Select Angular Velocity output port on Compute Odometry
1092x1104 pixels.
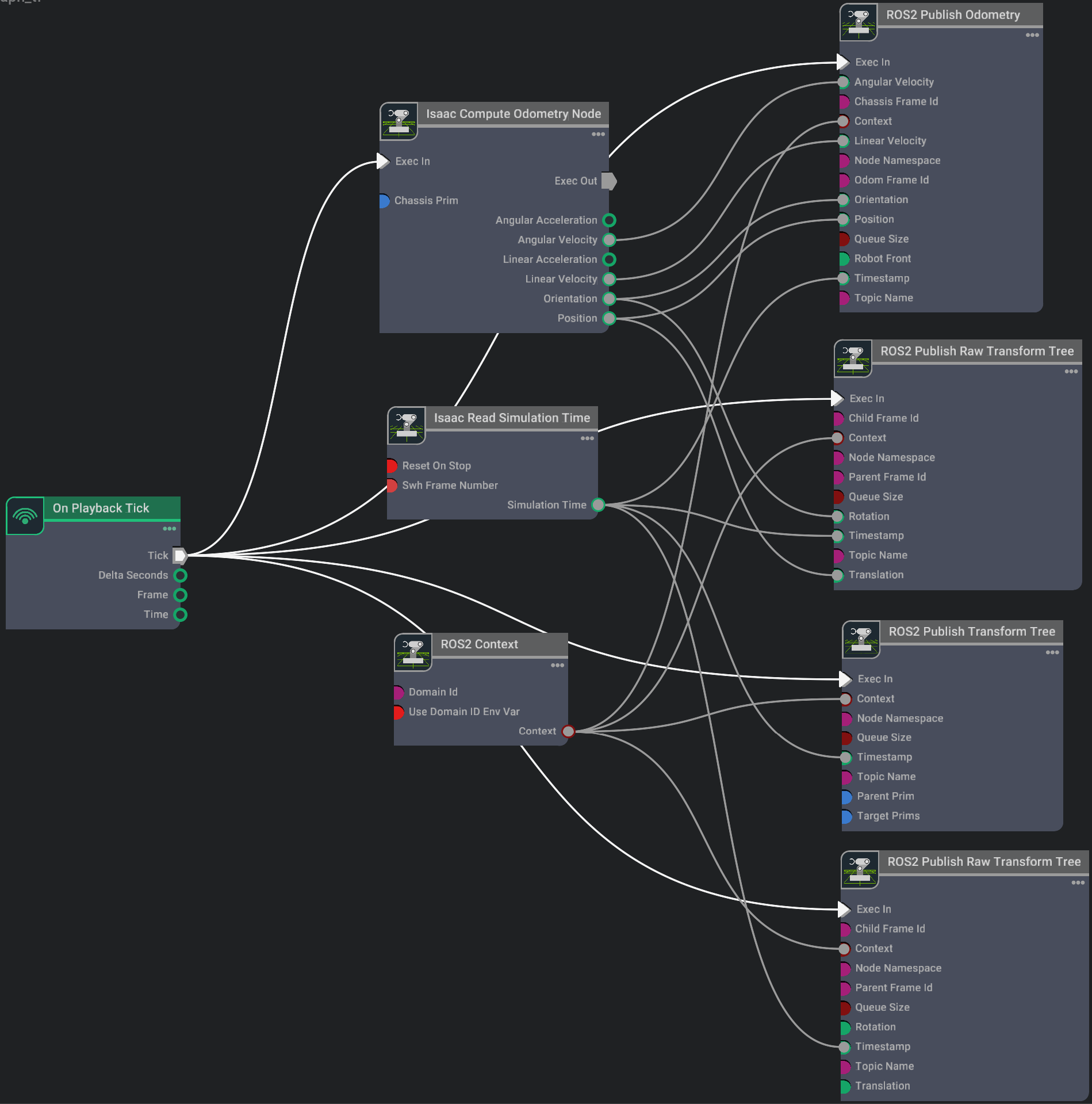click(610, 240)
